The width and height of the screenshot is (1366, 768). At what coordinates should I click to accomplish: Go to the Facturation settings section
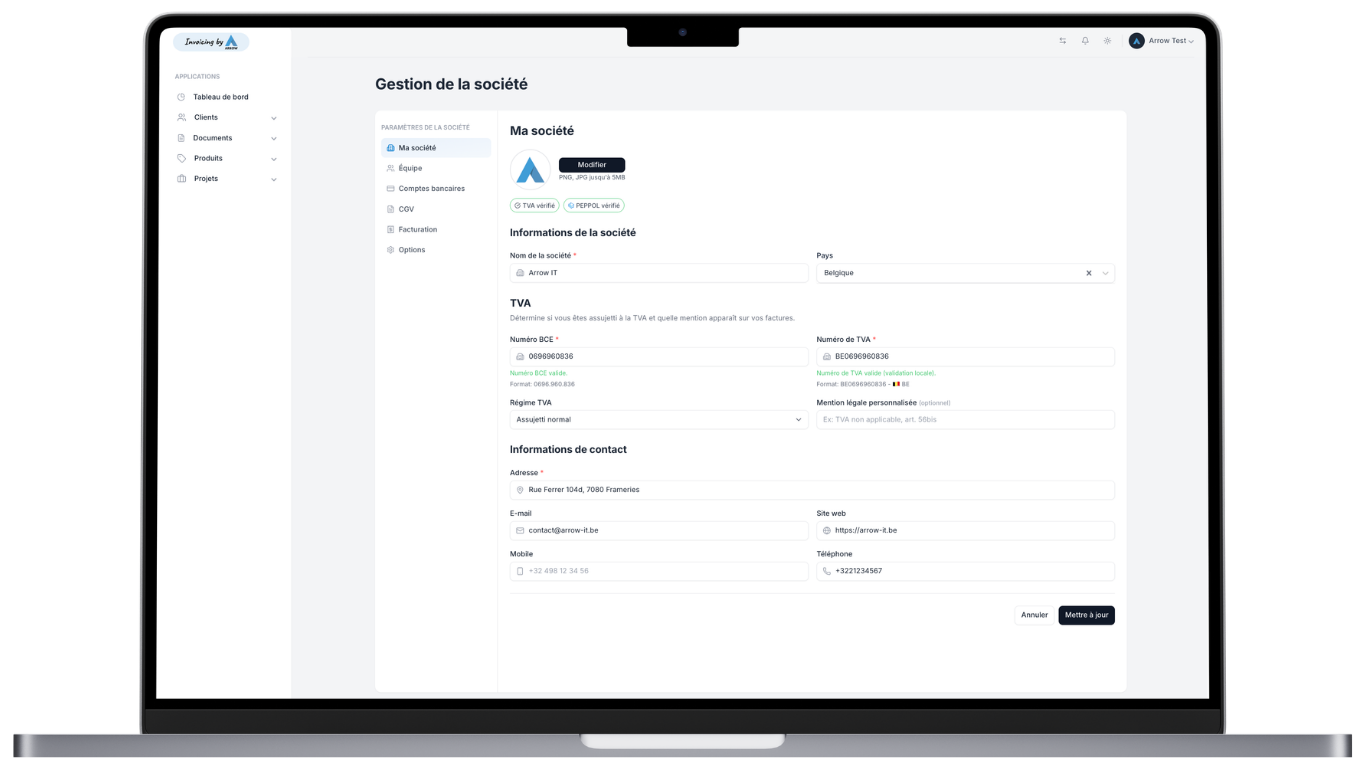pos(417,230)
